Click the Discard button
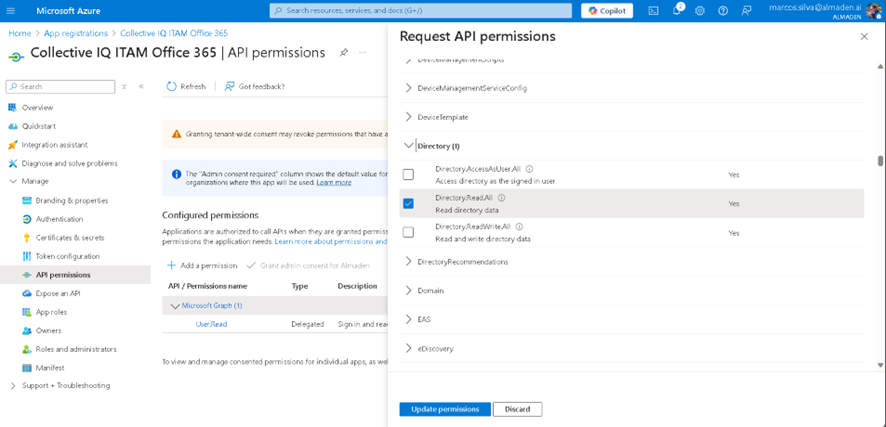The width and height of the screenshot is (886, 427). click(517, 409)
